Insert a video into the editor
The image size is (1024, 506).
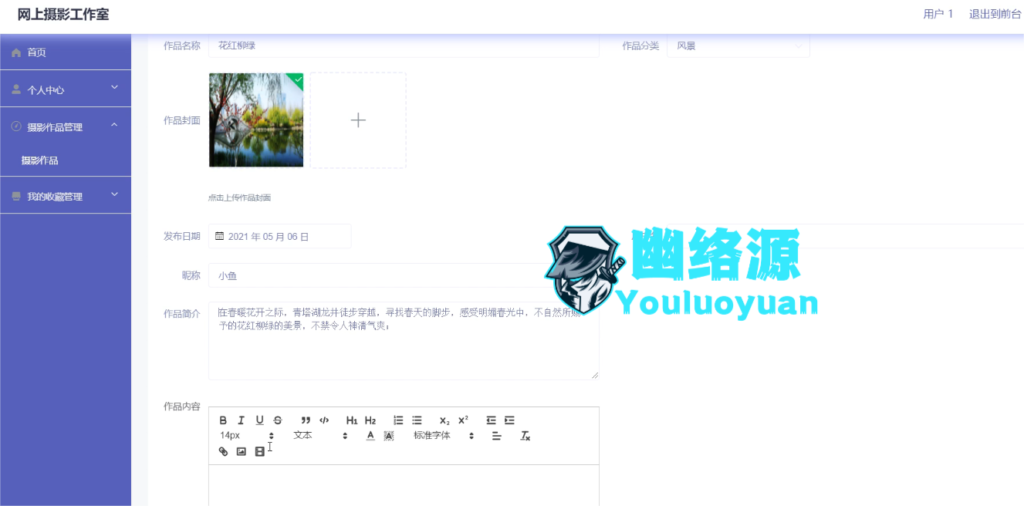pos(259,451)
